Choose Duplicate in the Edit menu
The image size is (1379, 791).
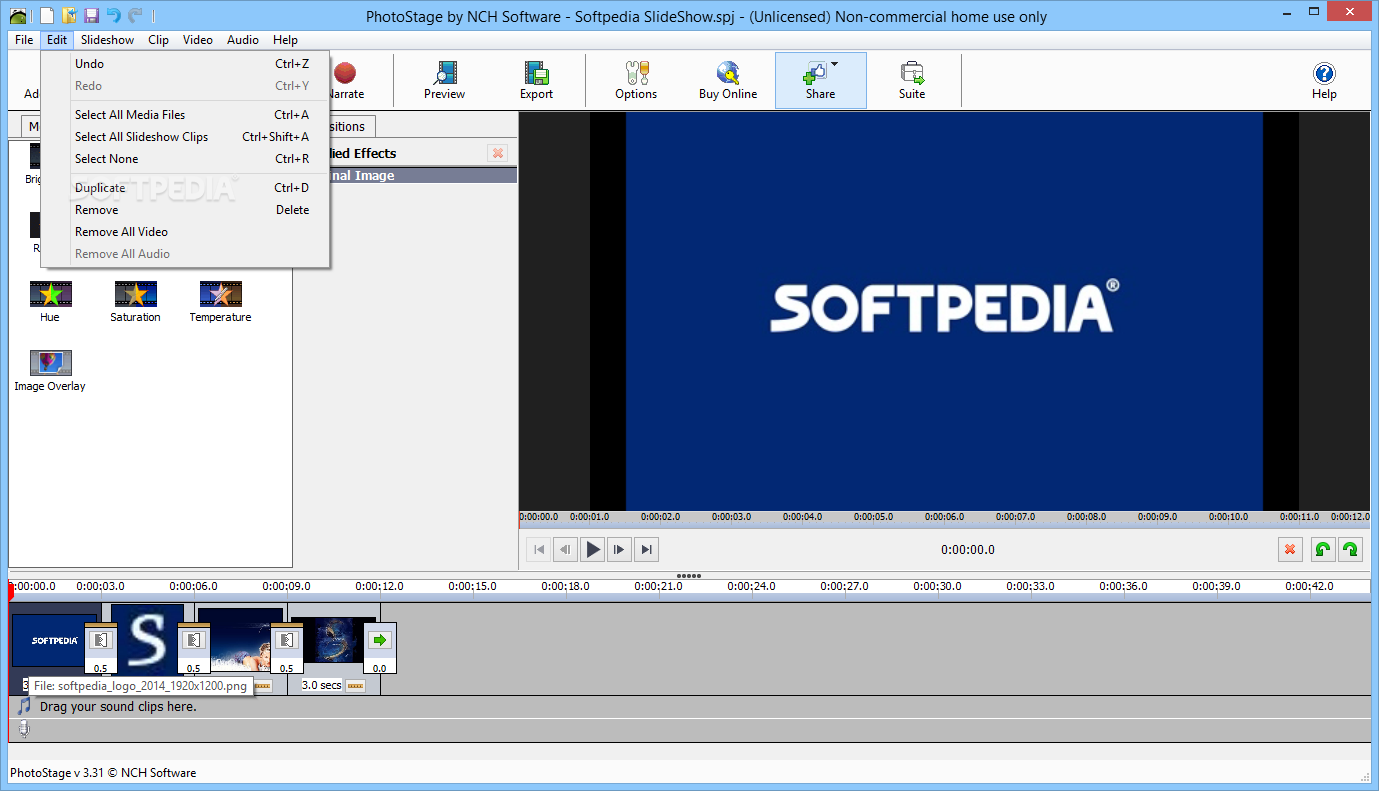click(x=185, y=188)
